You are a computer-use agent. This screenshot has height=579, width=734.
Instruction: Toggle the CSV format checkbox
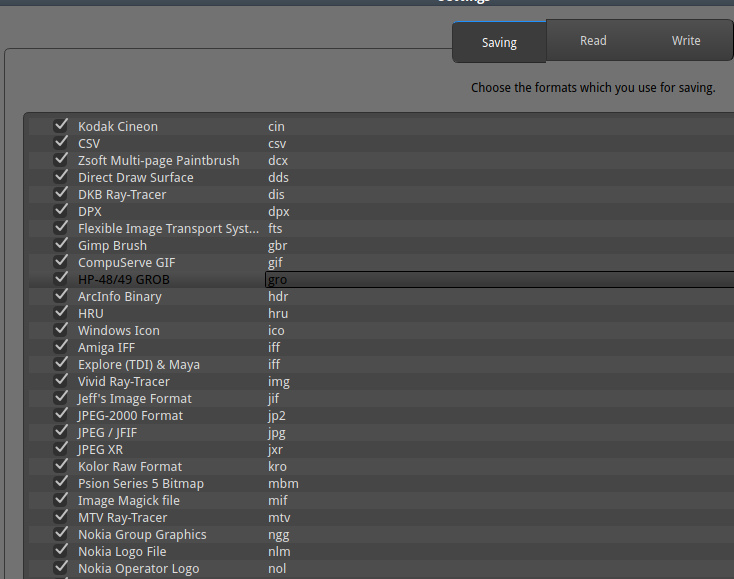[x=61, y=142]
